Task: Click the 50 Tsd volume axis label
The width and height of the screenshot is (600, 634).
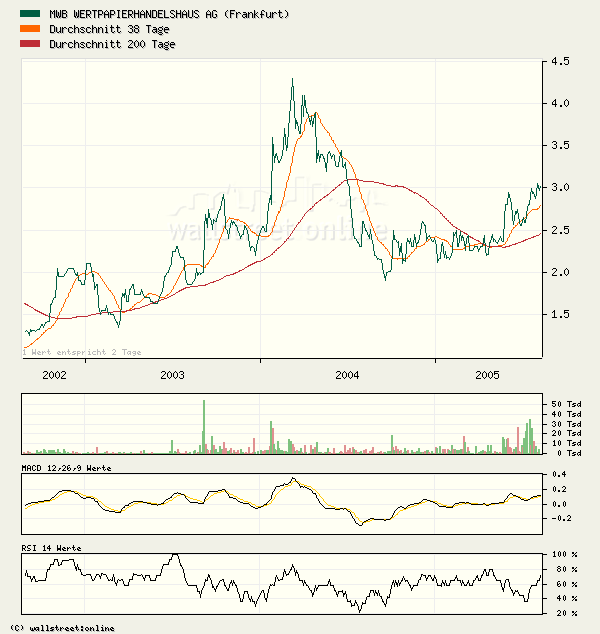Action: coord(566,401)
